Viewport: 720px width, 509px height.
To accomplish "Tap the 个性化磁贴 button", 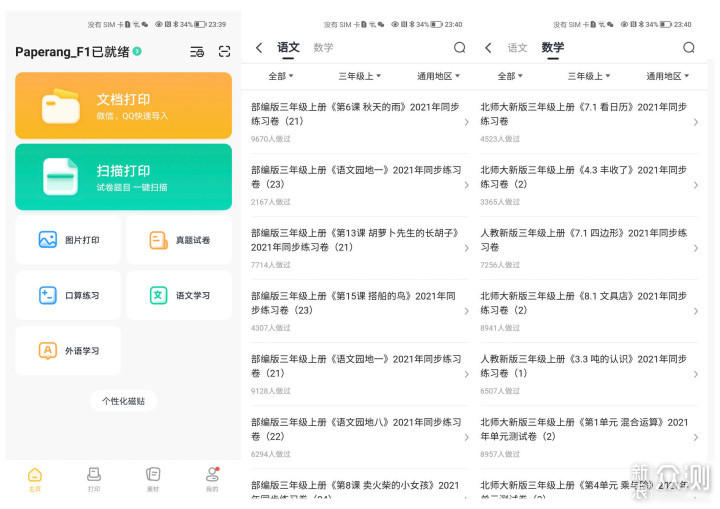I will (x=123, y=401).
